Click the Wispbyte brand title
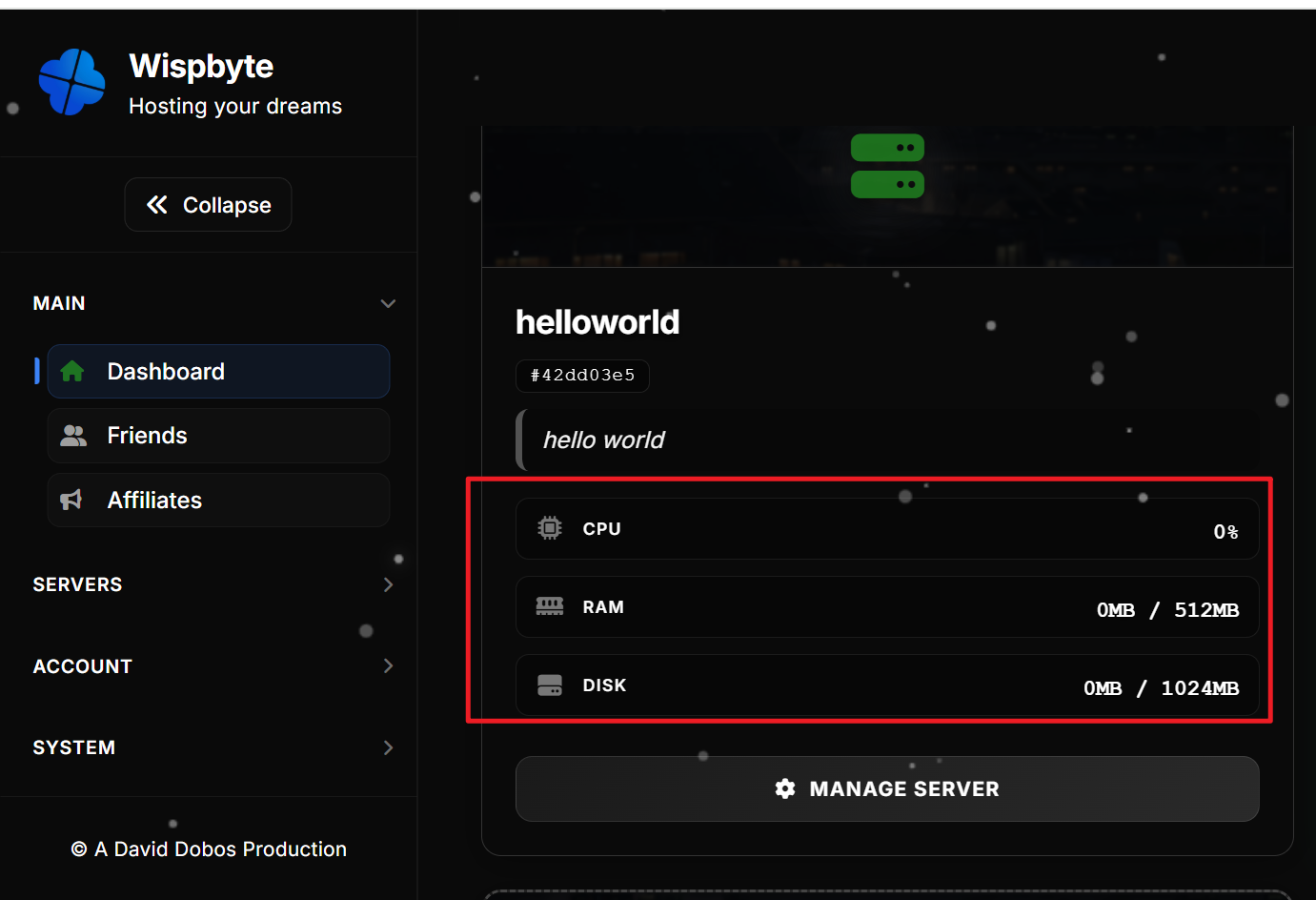1316x900 pixels. (201, 67)
